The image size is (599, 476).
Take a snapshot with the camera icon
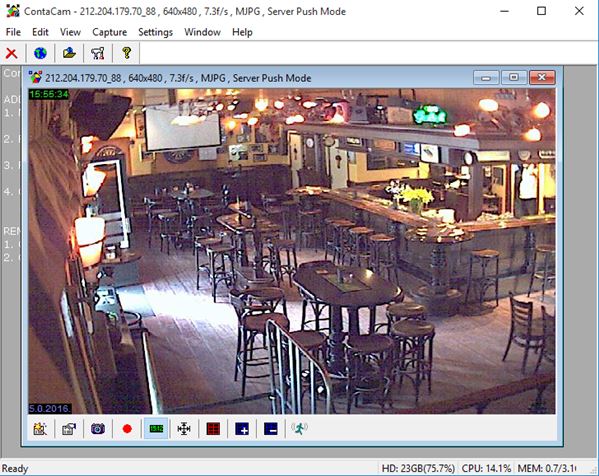point(98,429)
